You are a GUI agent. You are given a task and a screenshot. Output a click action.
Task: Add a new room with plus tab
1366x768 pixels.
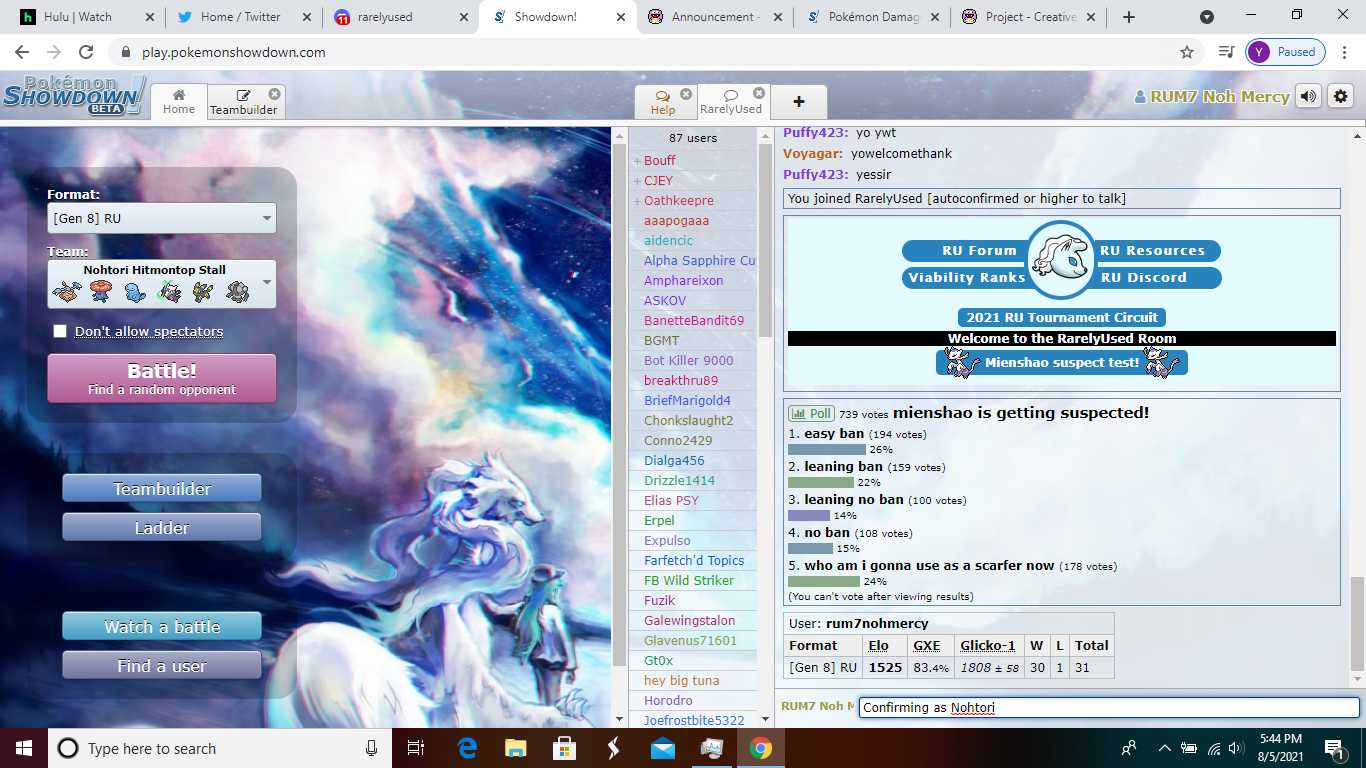799,101
